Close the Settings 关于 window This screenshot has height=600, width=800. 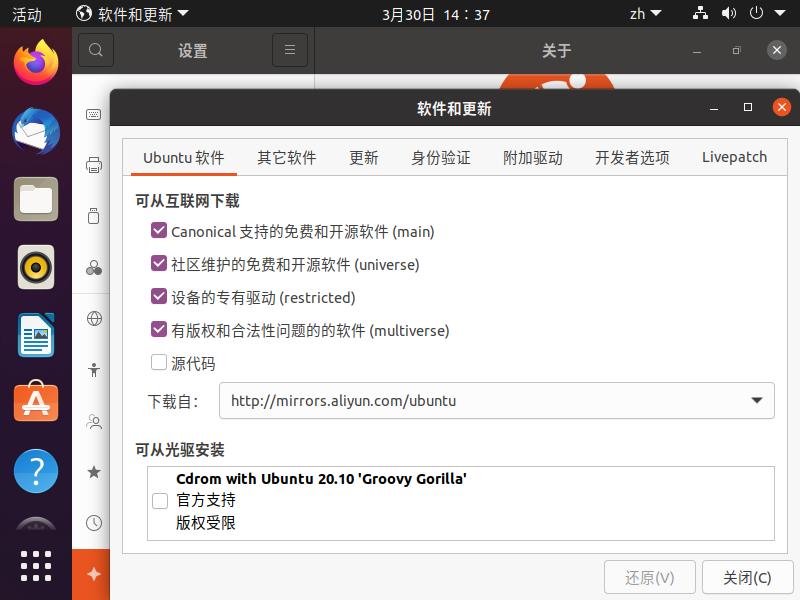[x=777, y=50]
